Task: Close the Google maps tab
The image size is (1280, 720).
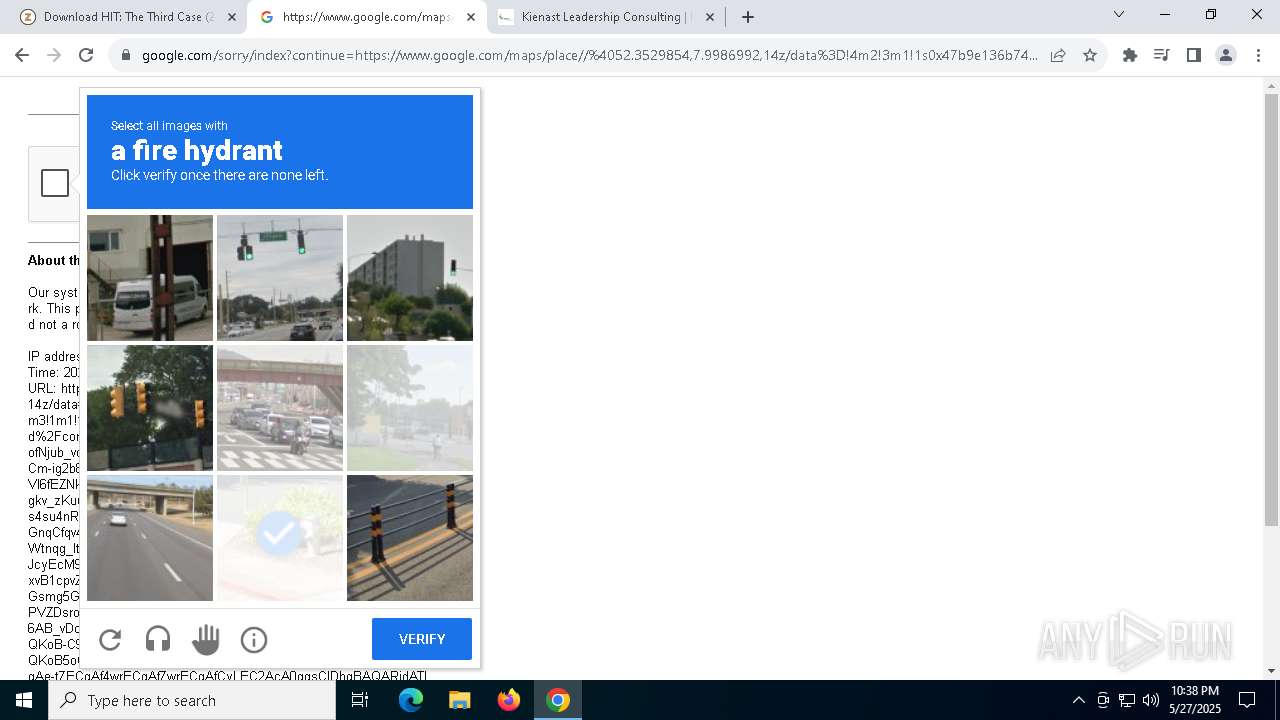Action: coord(471,17)
